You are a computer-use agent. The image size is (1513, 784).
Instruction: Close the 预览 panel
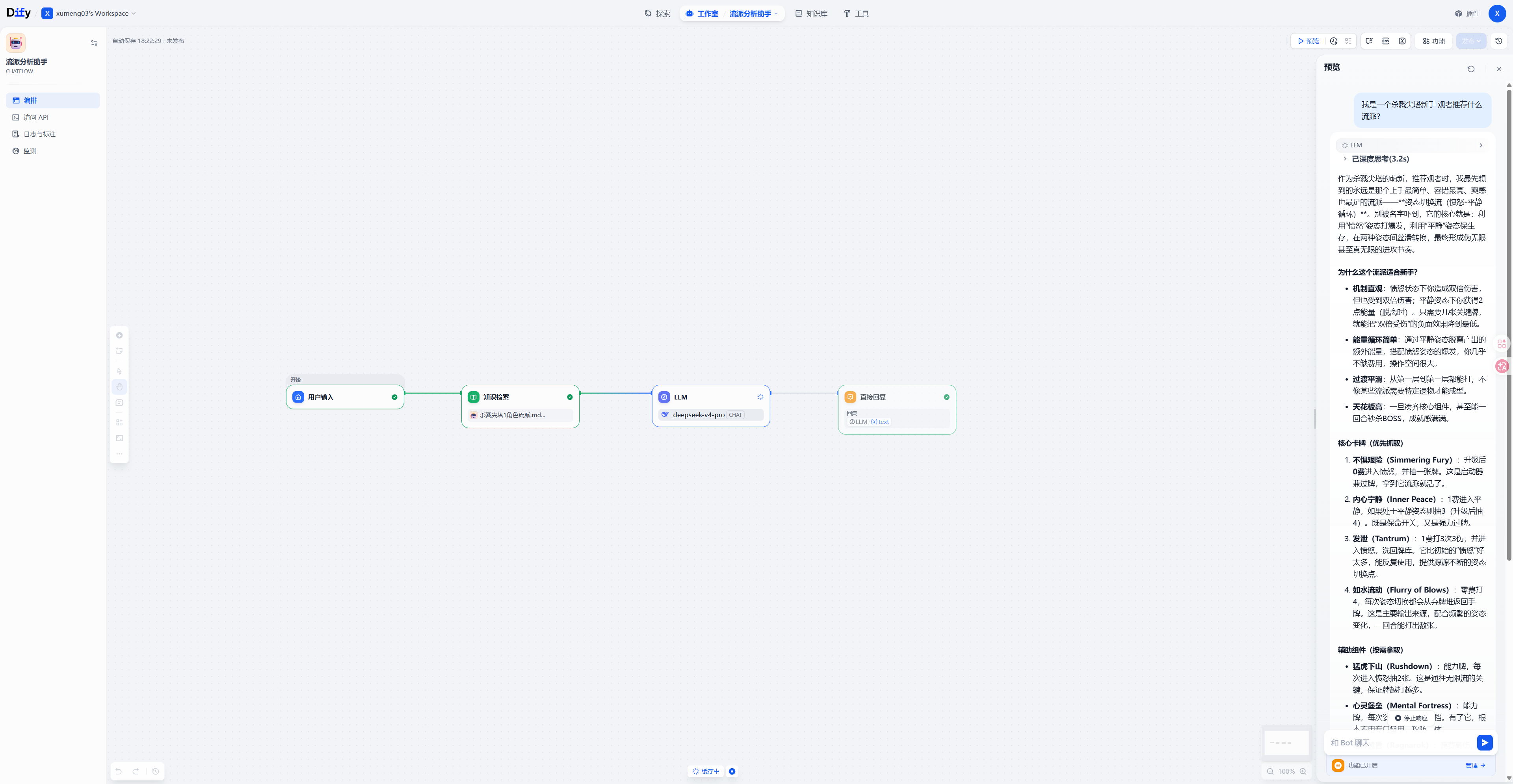1499,69
